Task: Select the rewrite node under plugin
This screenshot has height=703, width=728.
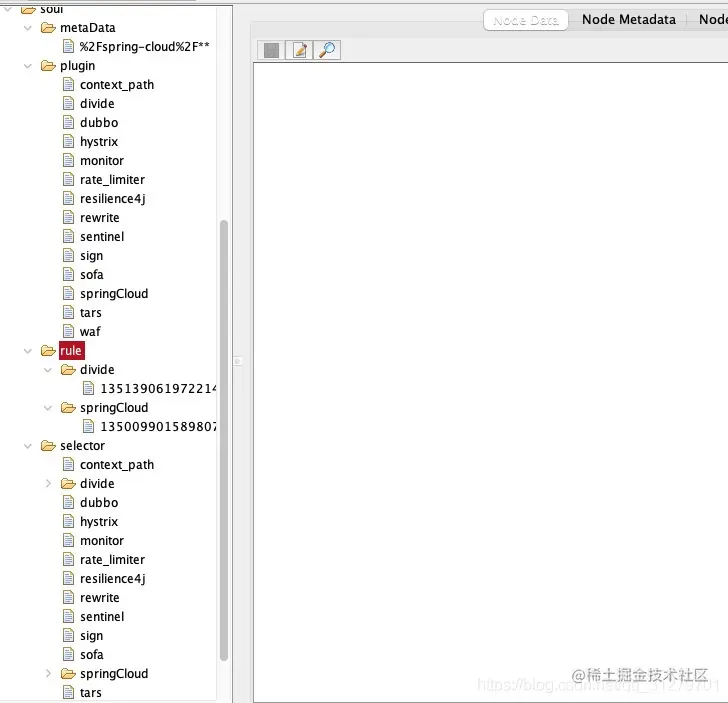Action: click(99, 218)
